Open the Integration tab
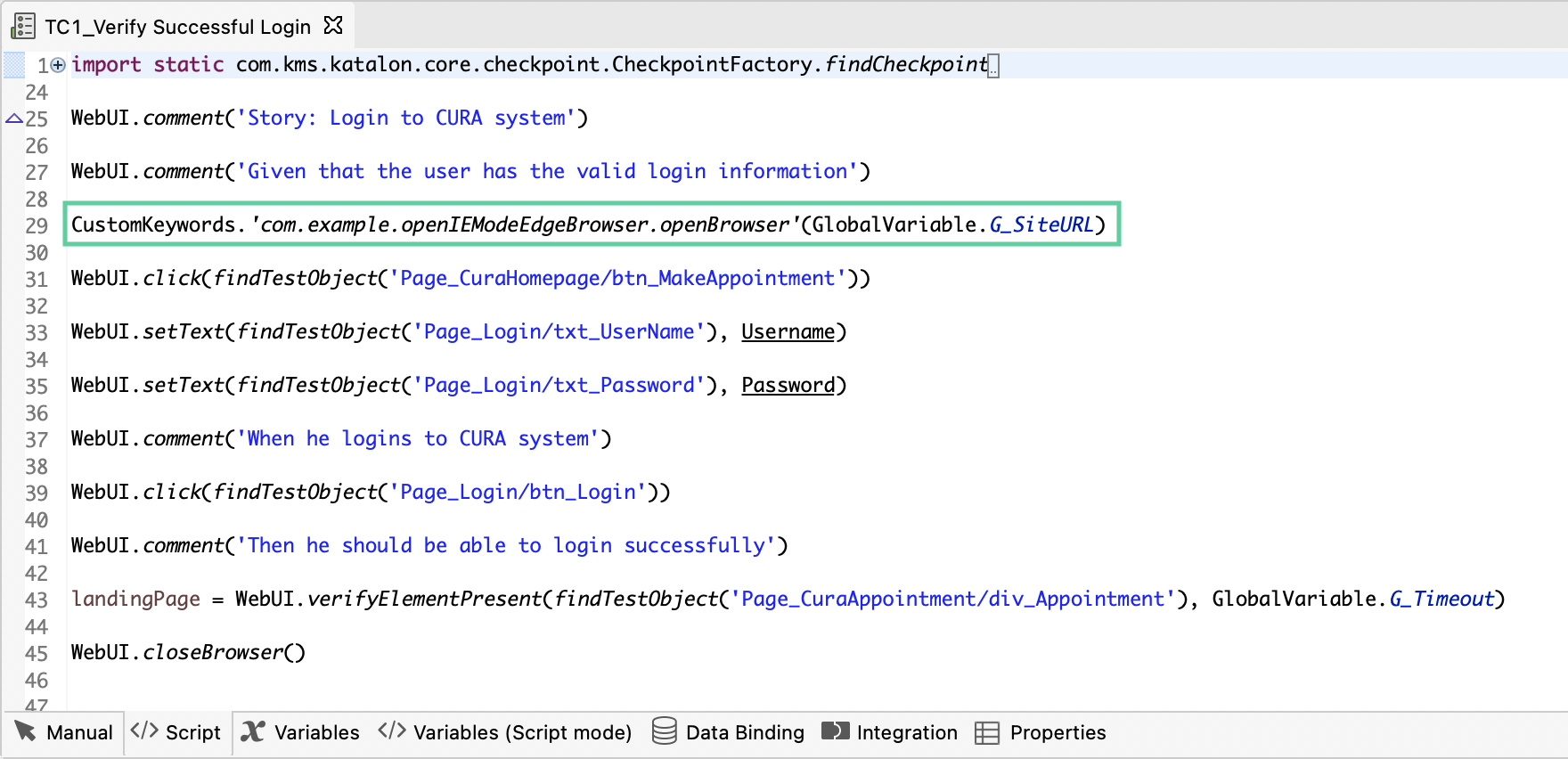This screenshot has height=759, width=1568. point(889,732)
